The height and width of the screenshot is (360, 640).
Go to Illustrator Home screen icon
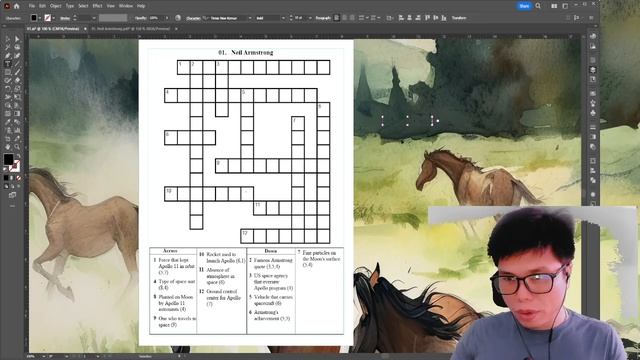pos(16,6)
